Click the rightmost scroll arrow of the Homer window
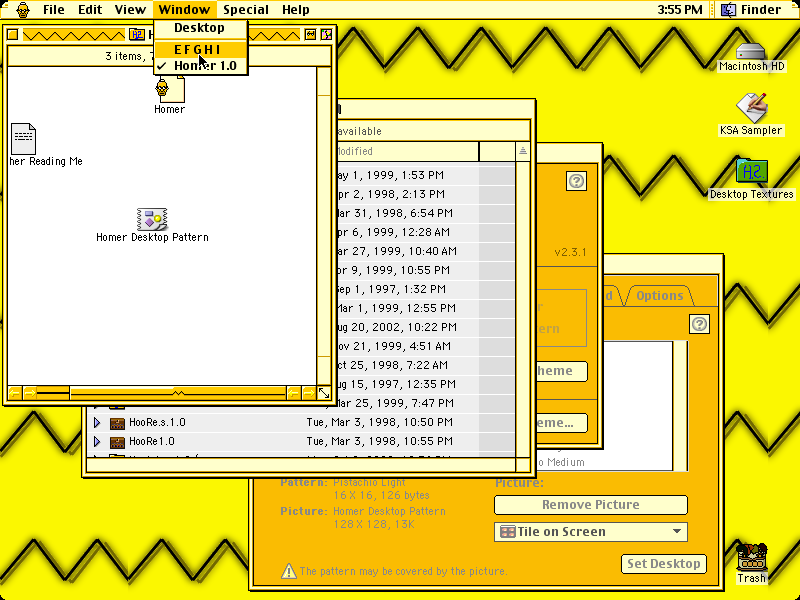 tap(309, 393)
